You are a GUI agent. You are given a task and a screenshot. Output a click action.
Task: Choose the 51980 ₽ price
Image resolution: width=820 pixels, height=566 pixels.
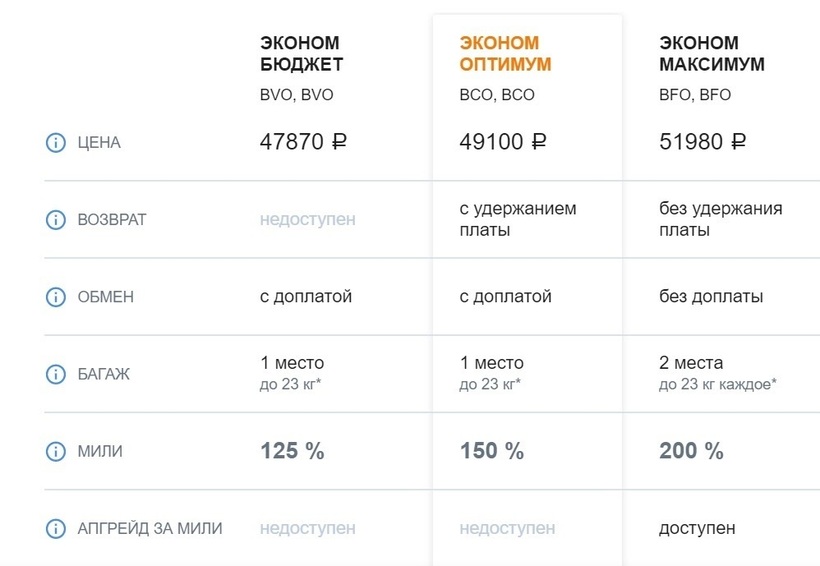(703, 142)
